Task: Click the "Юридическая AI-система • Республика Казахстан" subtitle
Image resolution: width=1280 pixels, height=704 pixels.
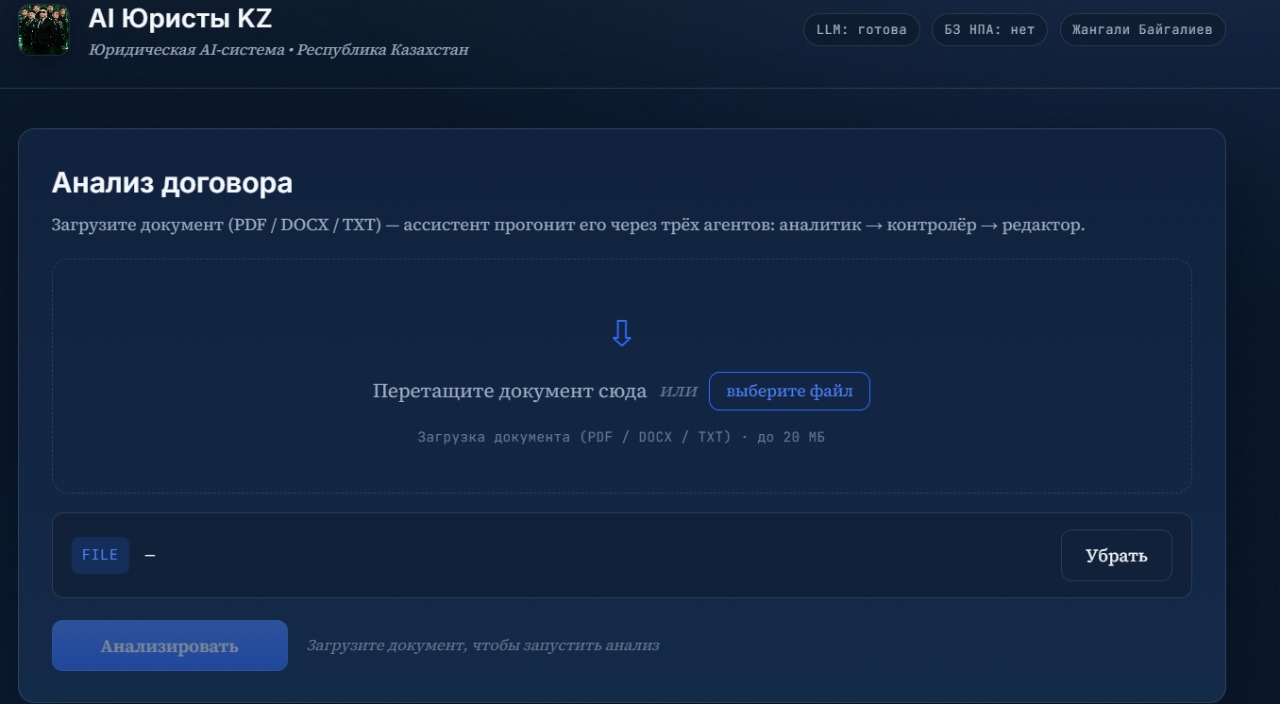Action: click(278, 50)
